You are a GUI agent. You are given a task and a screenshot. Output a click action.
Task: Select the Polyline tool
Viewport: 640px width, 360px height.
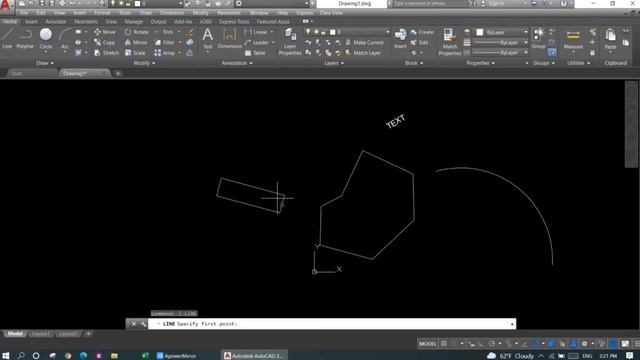click(x=25, y=39)
